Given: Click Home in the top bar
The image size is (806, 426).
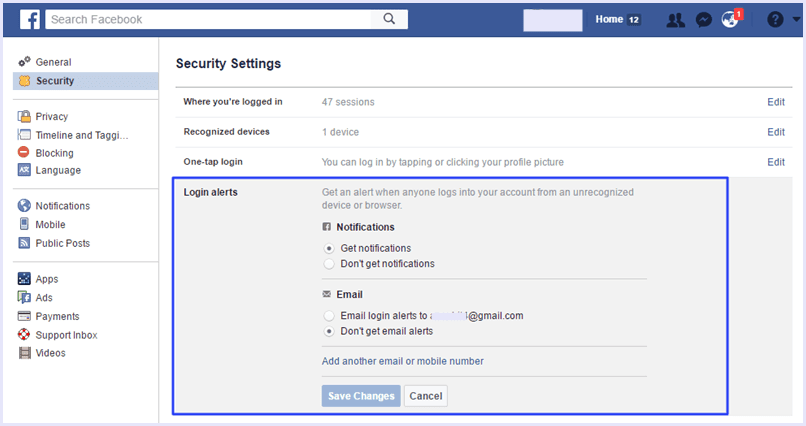Looking at the screenshot, I should pyautogui.click(x=609, y=19).
